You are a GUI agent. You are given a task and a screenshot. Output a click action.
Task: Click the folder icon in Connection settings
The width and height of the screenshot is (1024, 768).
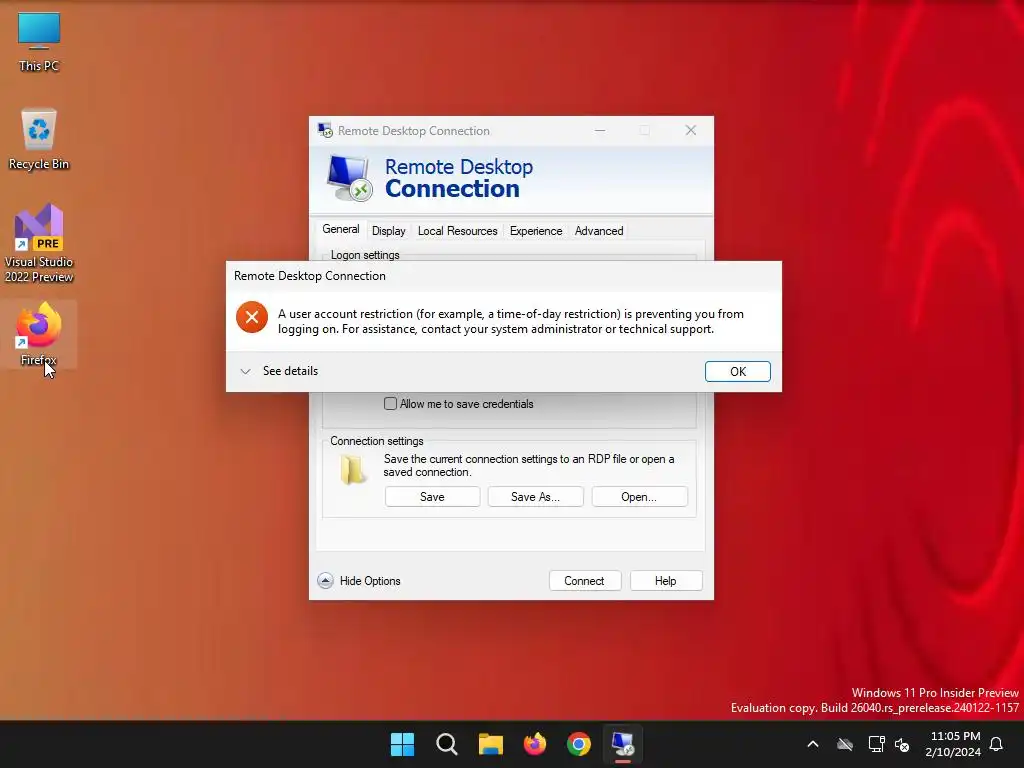click(353, 470)
